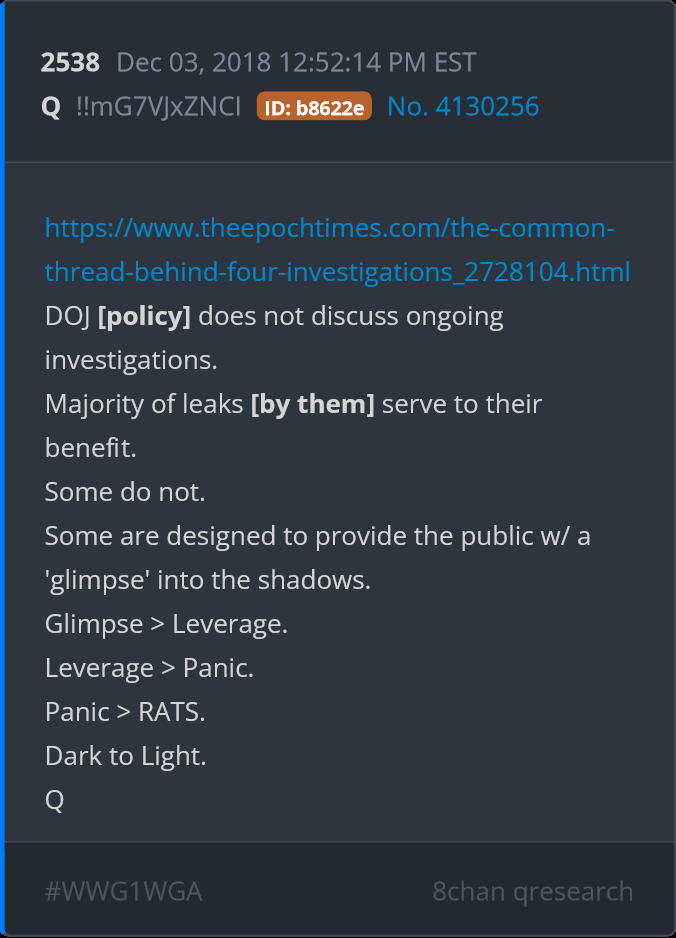Click the Q signature ending the post

pos(54,800)
